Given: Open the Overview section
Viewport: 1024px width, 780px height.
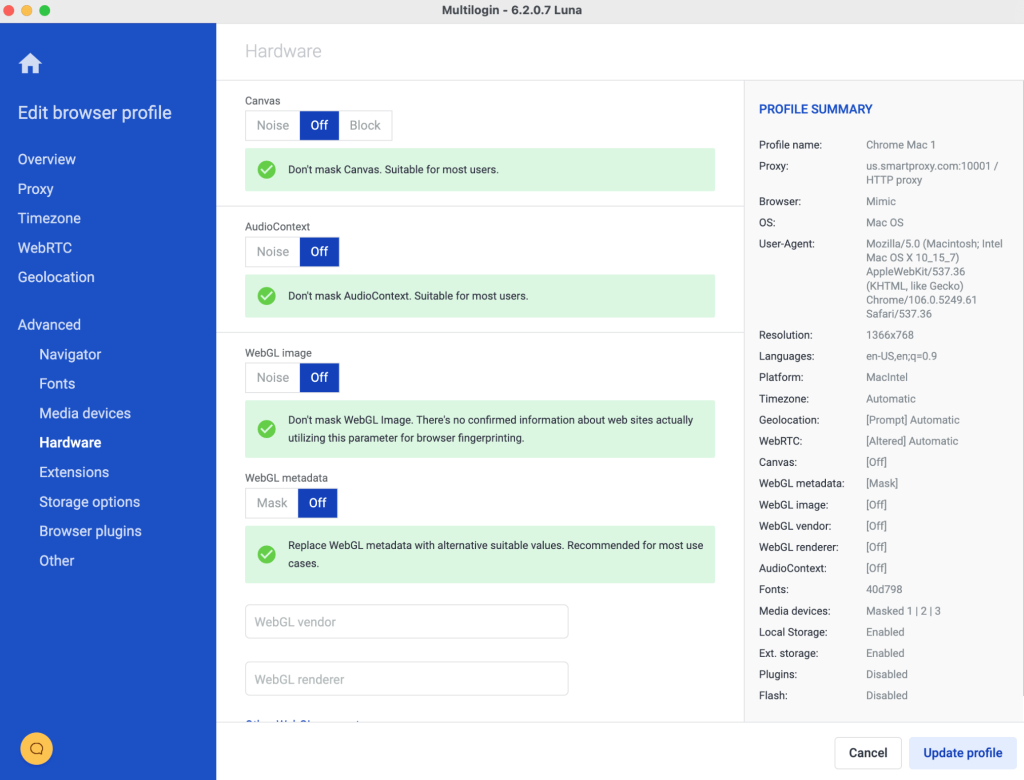Looking at the screenshot, I should pyautogui.click(x=47, y=159).
